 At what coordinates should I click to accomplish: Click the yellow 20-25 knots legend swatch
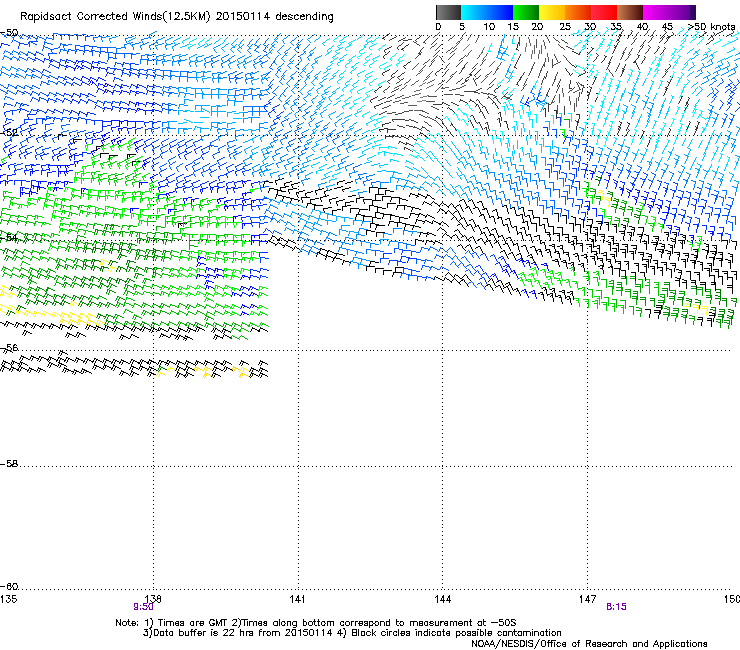coord(552,12)
